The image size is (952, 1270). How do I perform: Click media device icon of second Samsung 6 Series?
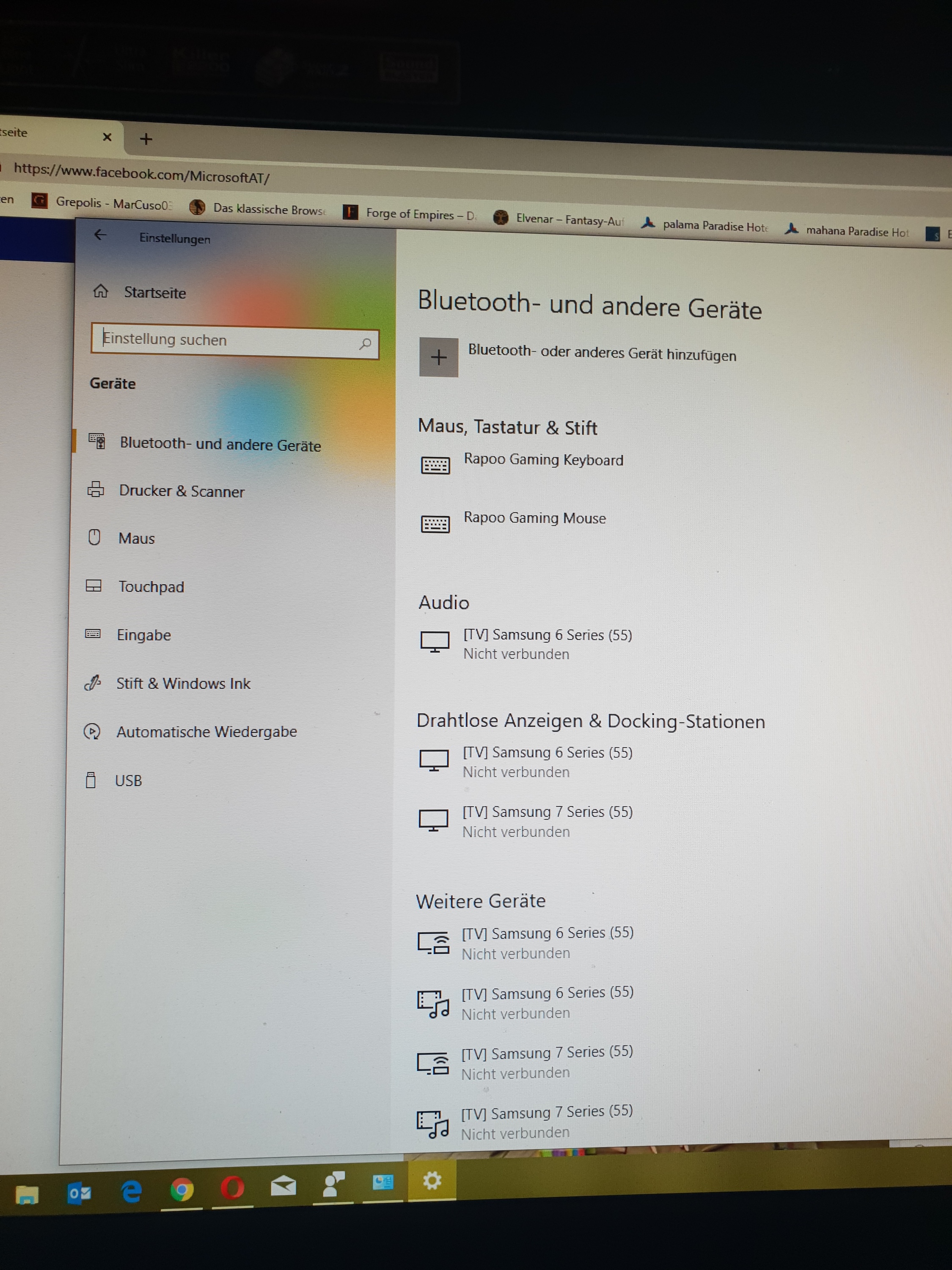[433, 1004]
